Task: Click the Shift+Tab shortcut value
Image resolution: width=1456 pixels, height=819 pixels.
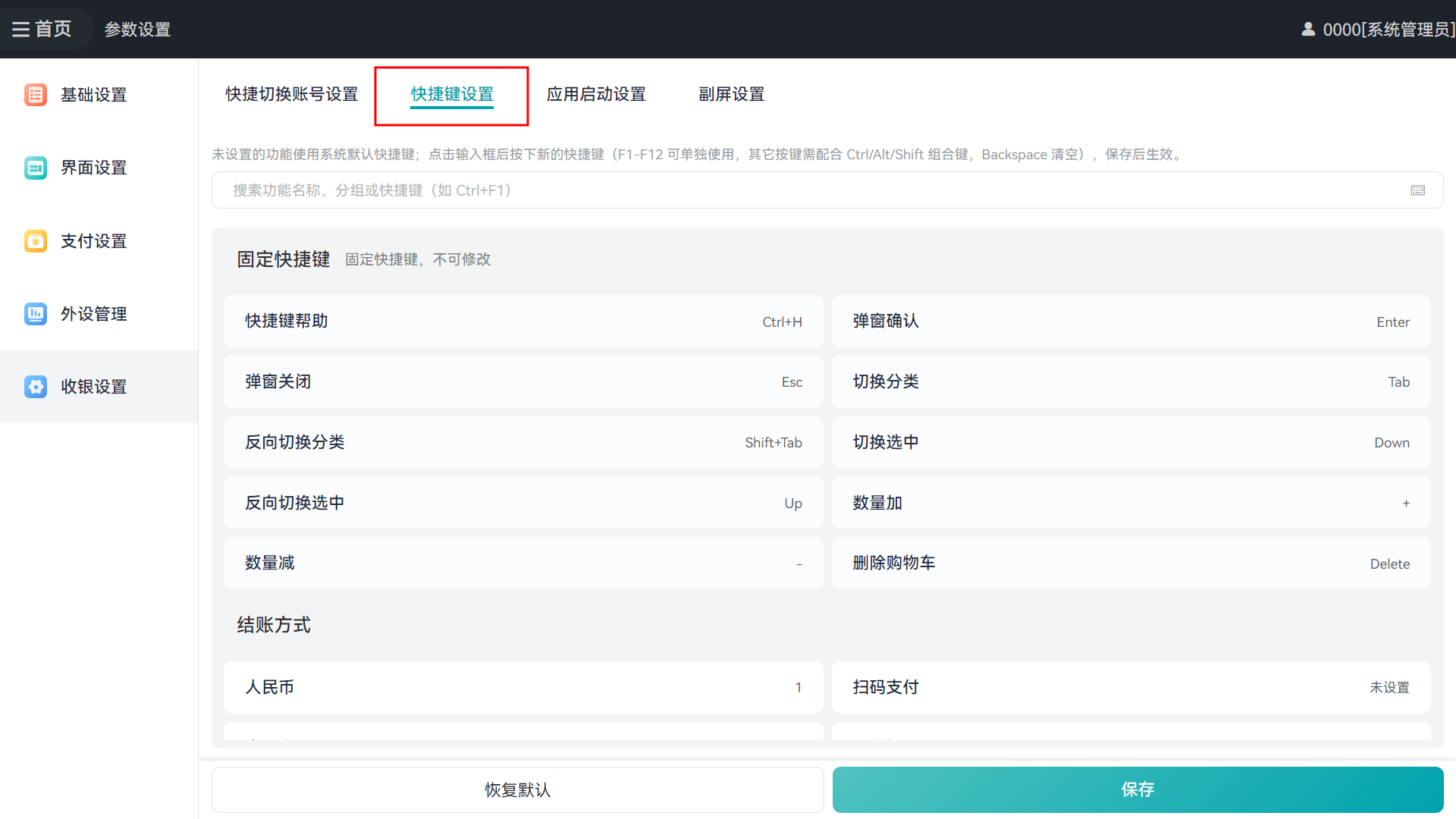Action: [x=773, y=442]
